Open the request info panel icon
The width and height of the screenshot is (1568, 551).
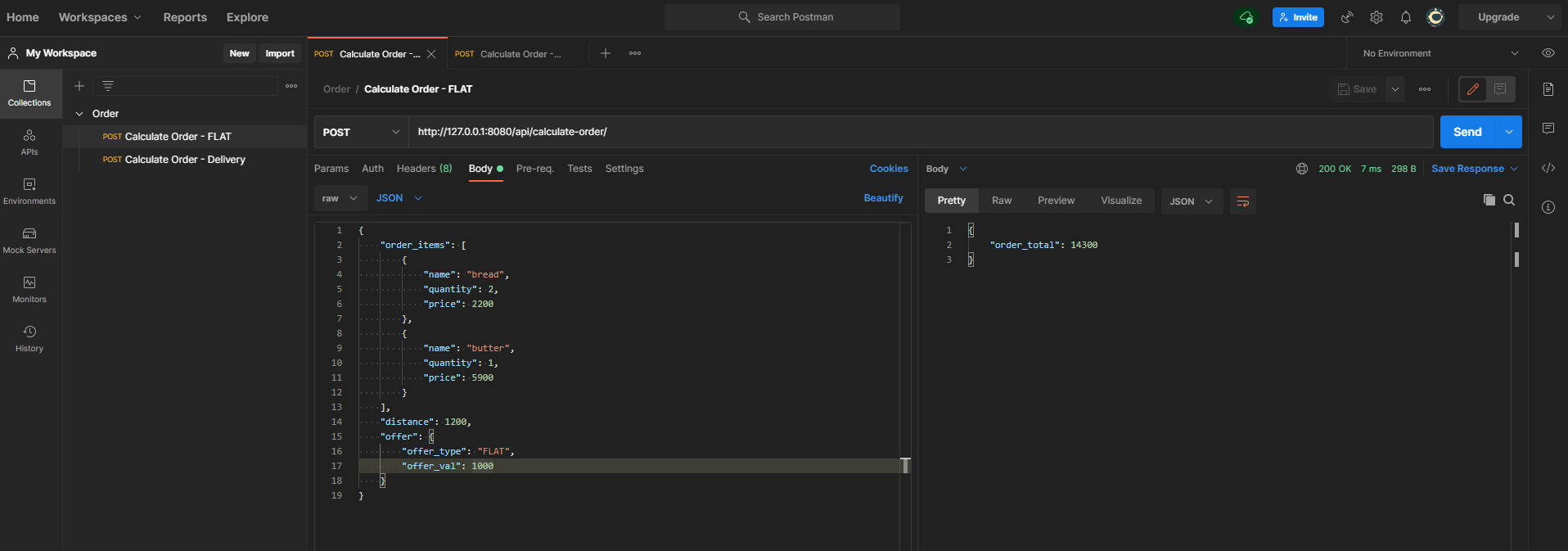coord(1548,207)
